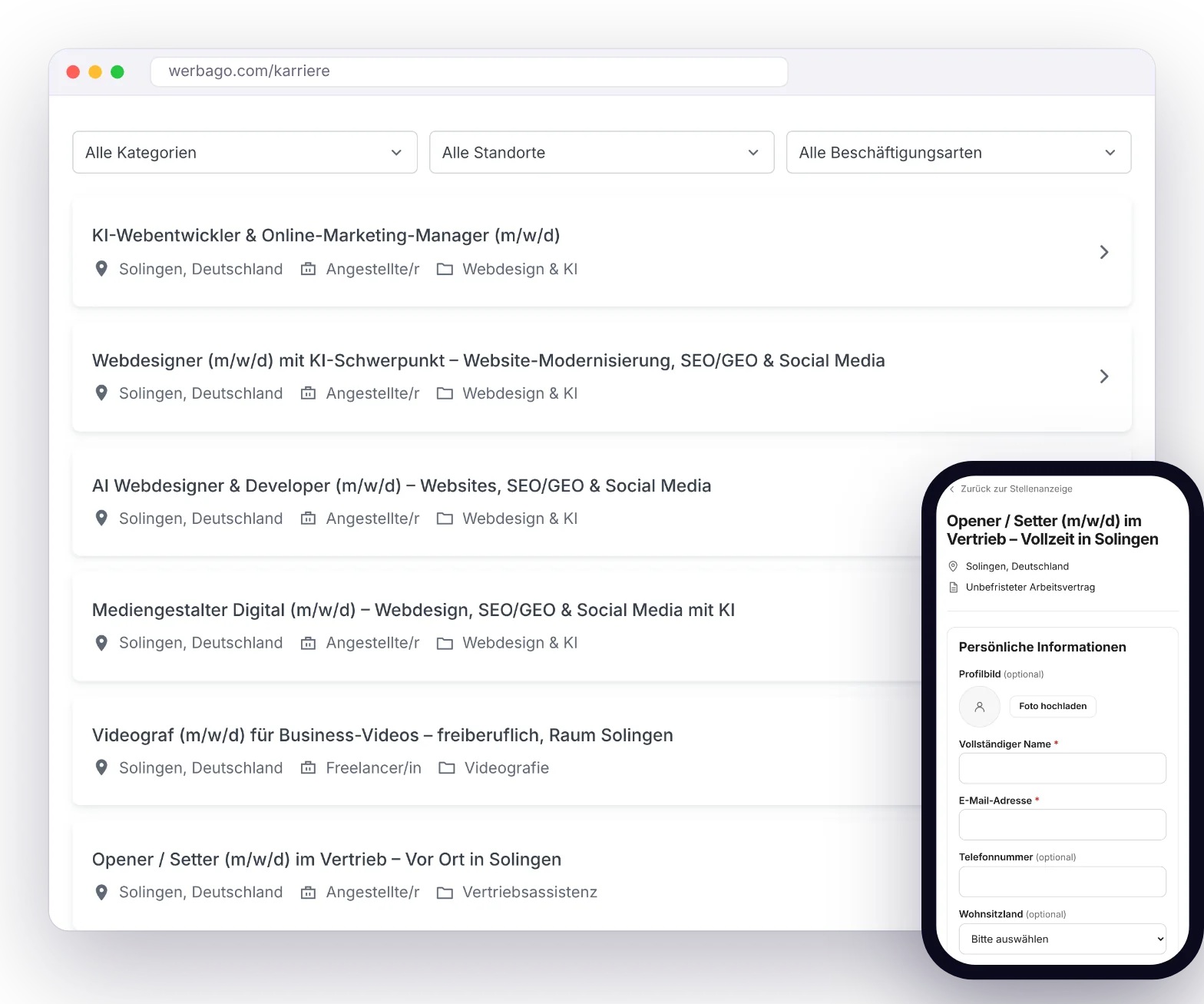
Task: Open the Alle Kategorien dropdown
Action: click(x=245, y=152)
